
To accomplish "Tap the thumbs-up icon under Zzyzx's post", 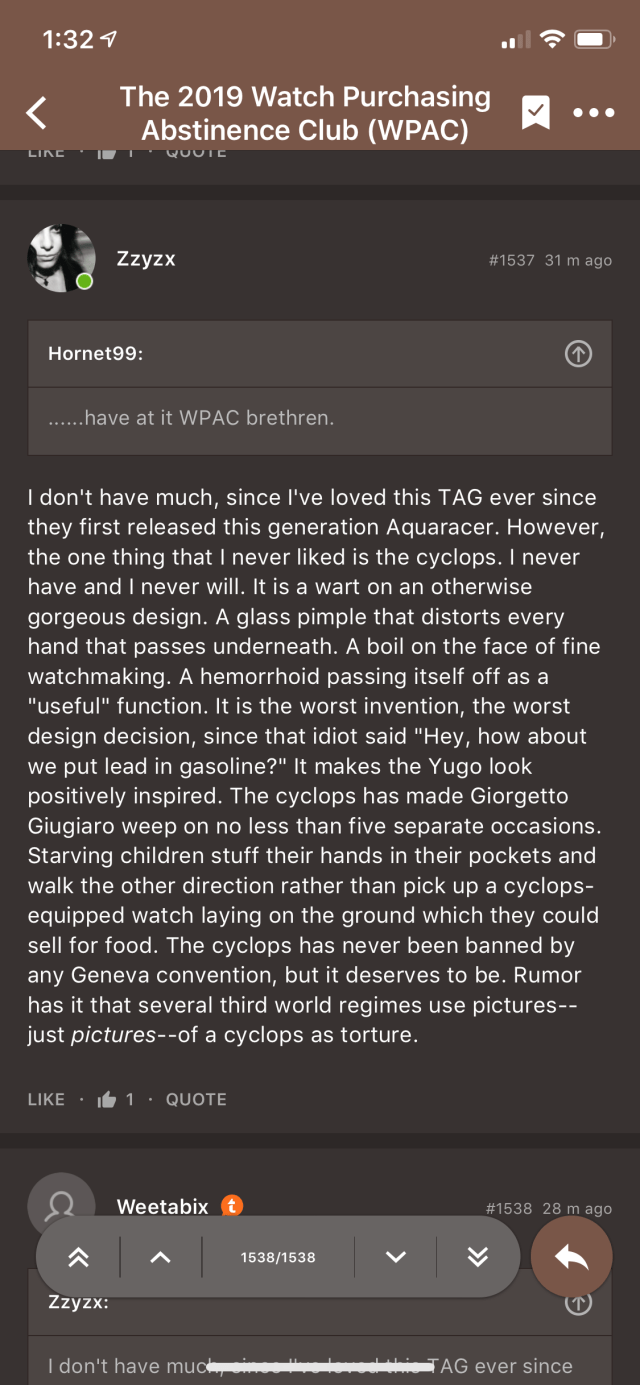I will pos(107,1100).
